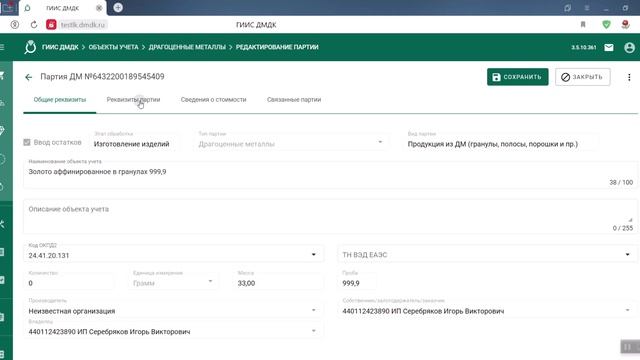
Task: Open the browser menu lines icon
Action: click(587, 8)
